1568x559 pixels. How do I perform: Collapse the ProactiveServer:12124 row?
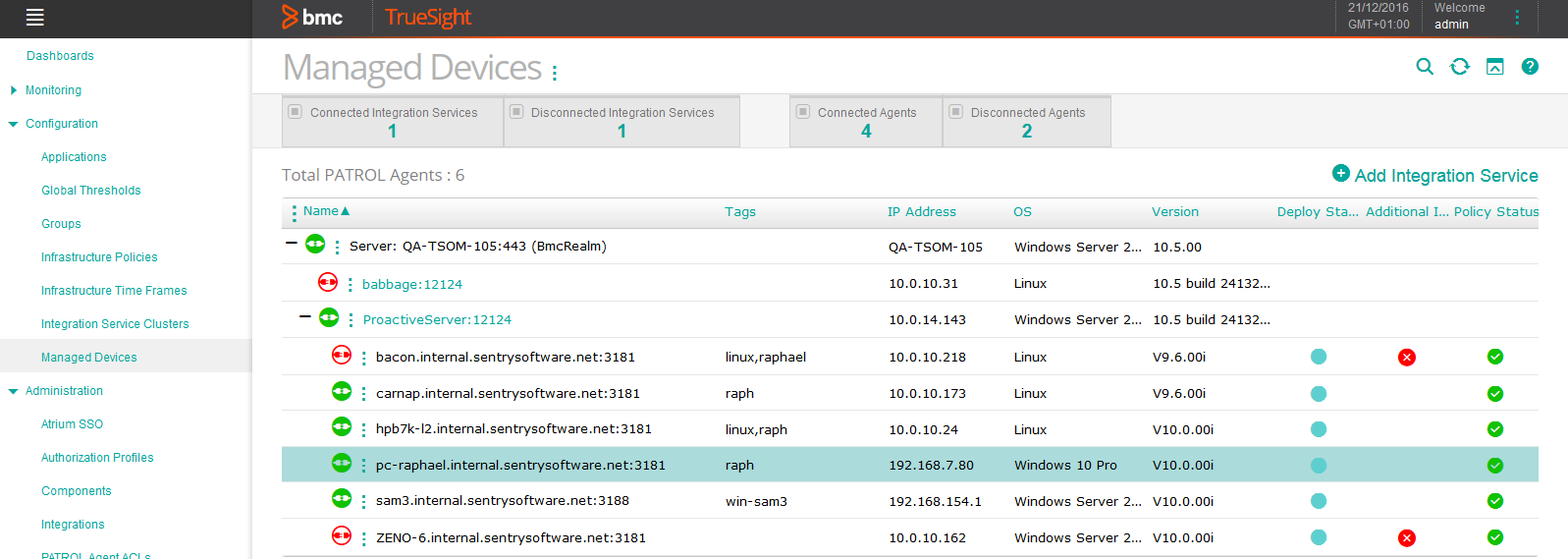pos(304,316)
